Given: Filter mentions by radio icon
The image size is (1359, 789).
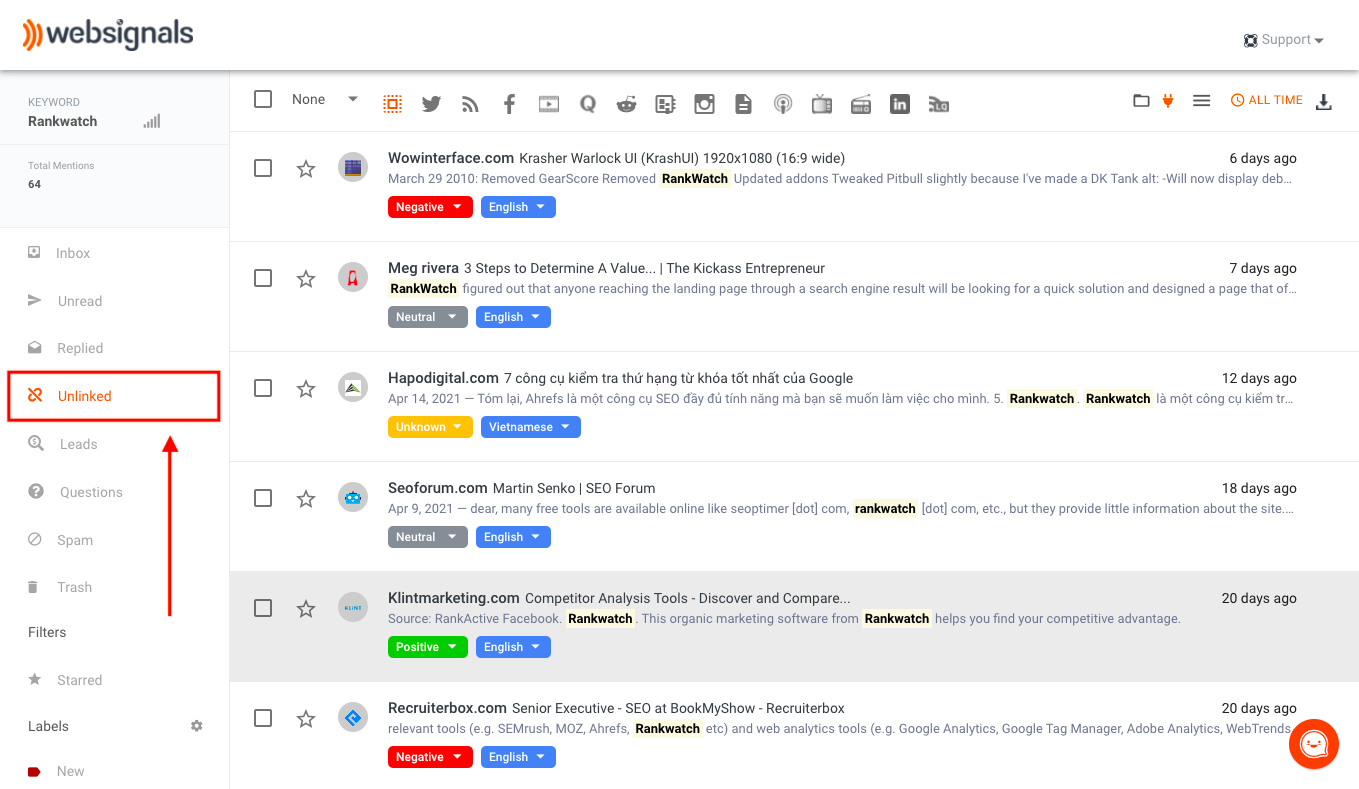Looking at the screenshot, I should tap(861, 103).
